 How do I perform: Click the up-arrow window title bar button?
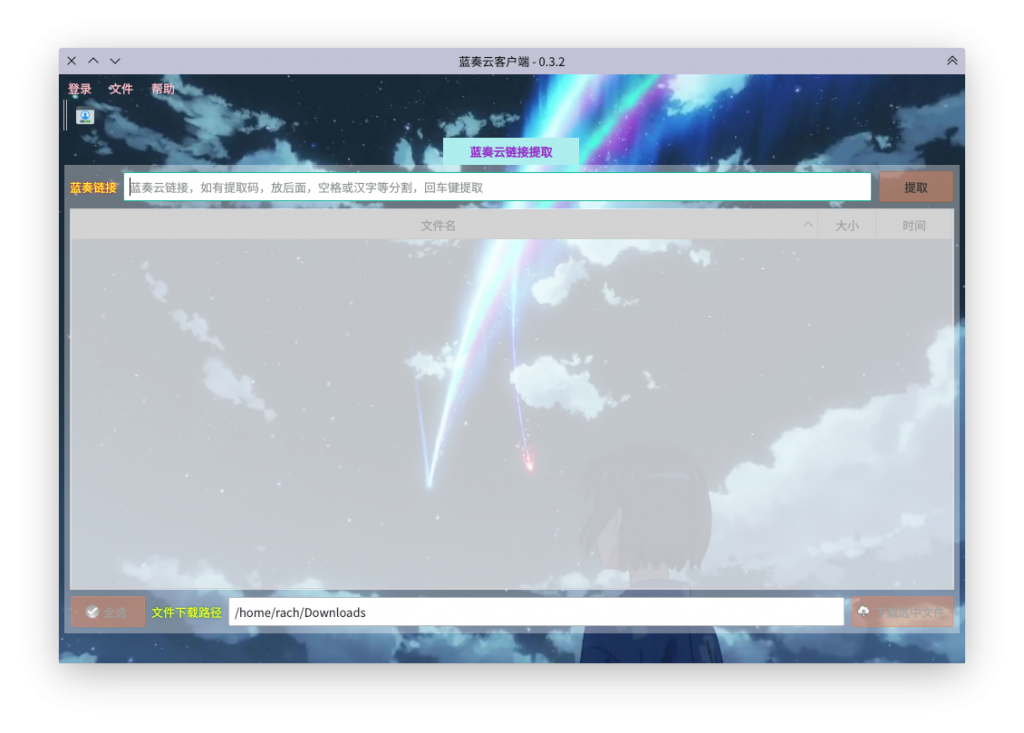(x=93, y=61)
